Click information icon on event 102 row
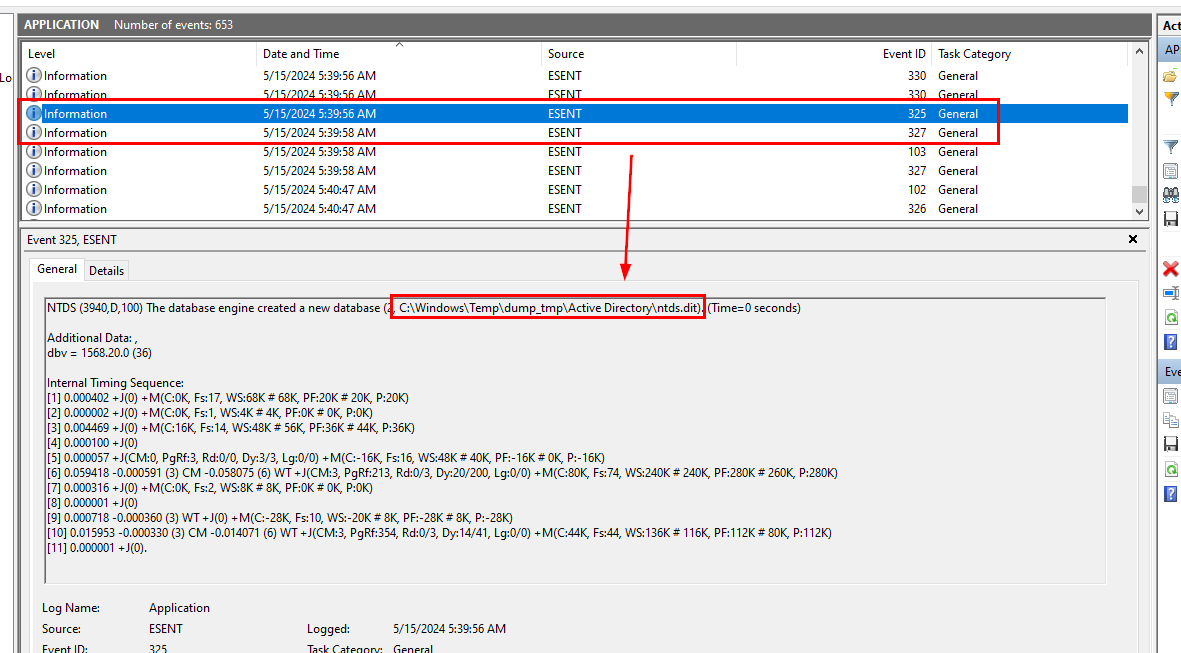 click(34, 189)
